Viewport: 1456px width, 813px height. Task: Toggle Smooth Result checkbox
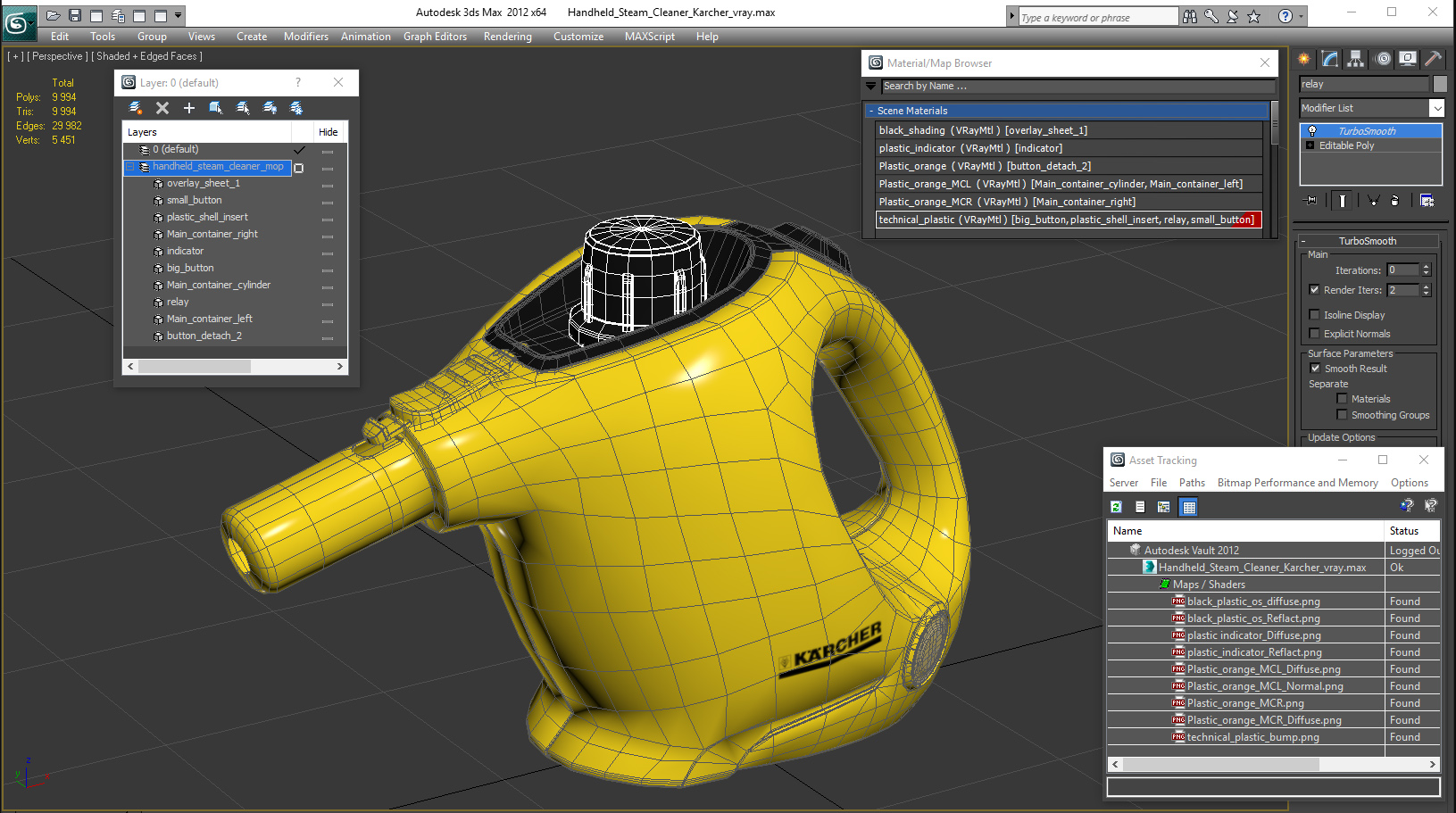(x=1315, y=369)
